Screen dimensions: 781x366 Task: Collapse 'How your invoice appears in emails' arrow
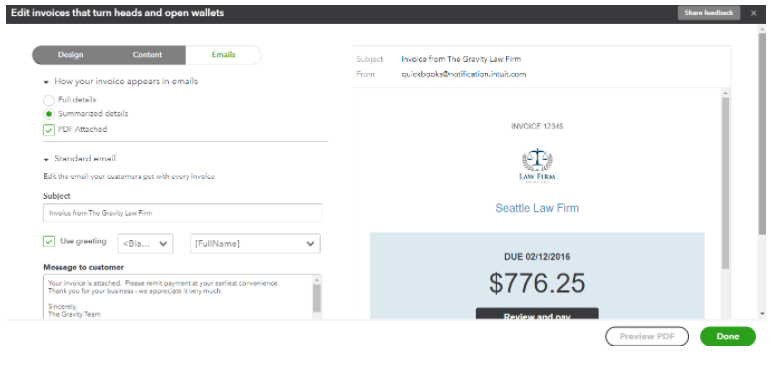[46, 82]
